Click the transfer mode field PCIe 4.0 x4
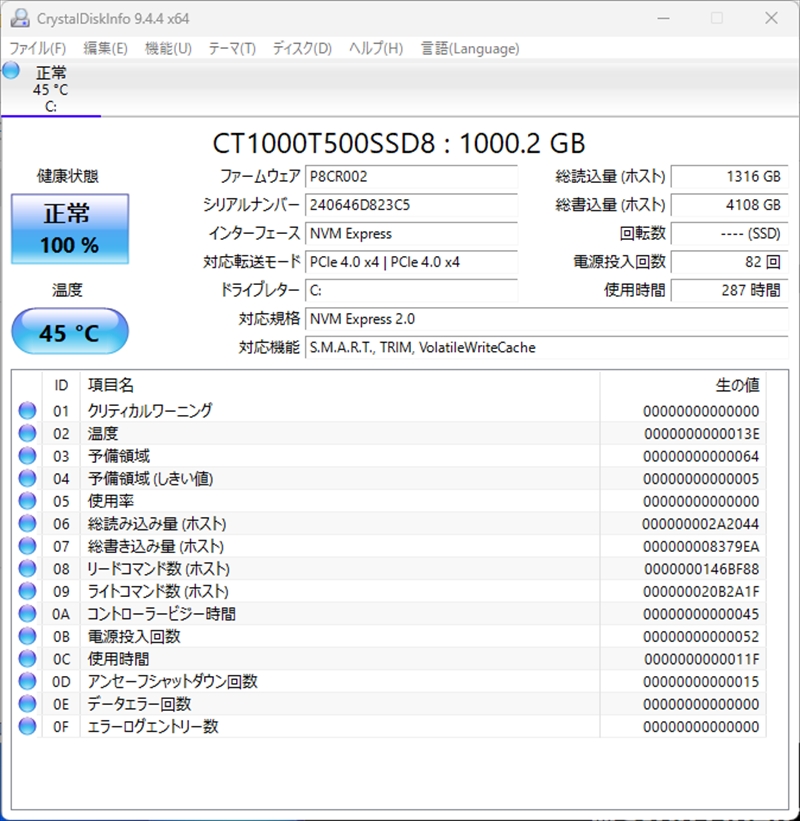Screen dimensions: 800x821 pyautogui.click(x=412, y=262)
